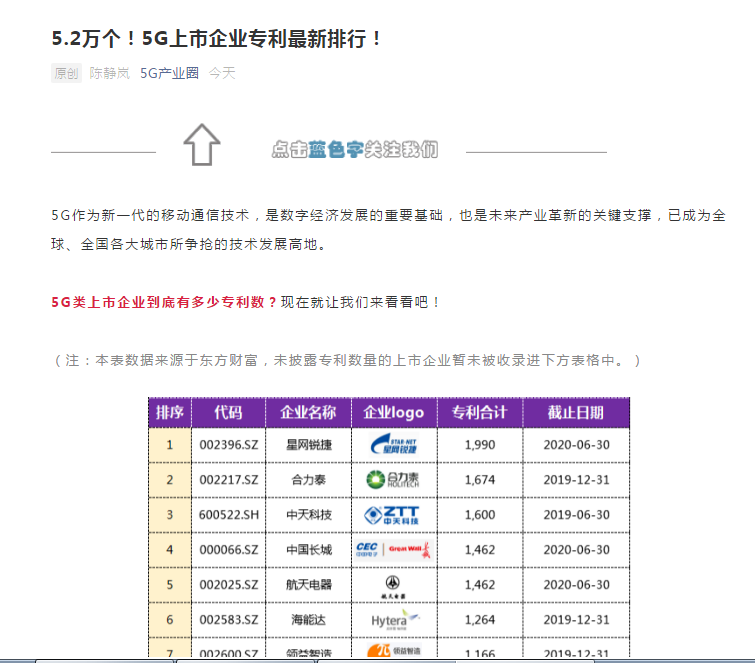This screenshot has height=663, width=755.
Task: Click company name 中国长城
Action: [x=309, y=550]
